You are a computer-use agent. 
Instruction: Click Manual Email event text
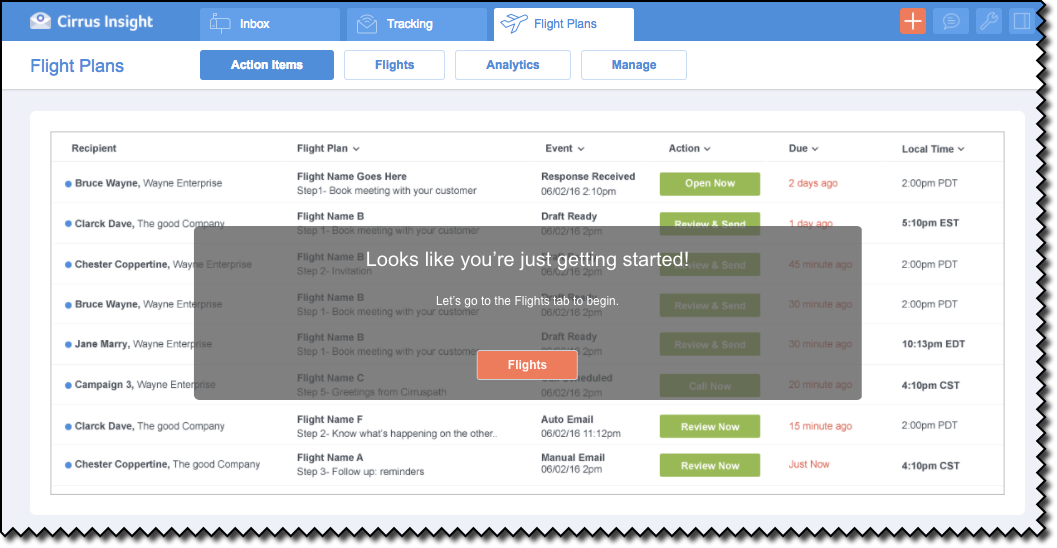573,458
